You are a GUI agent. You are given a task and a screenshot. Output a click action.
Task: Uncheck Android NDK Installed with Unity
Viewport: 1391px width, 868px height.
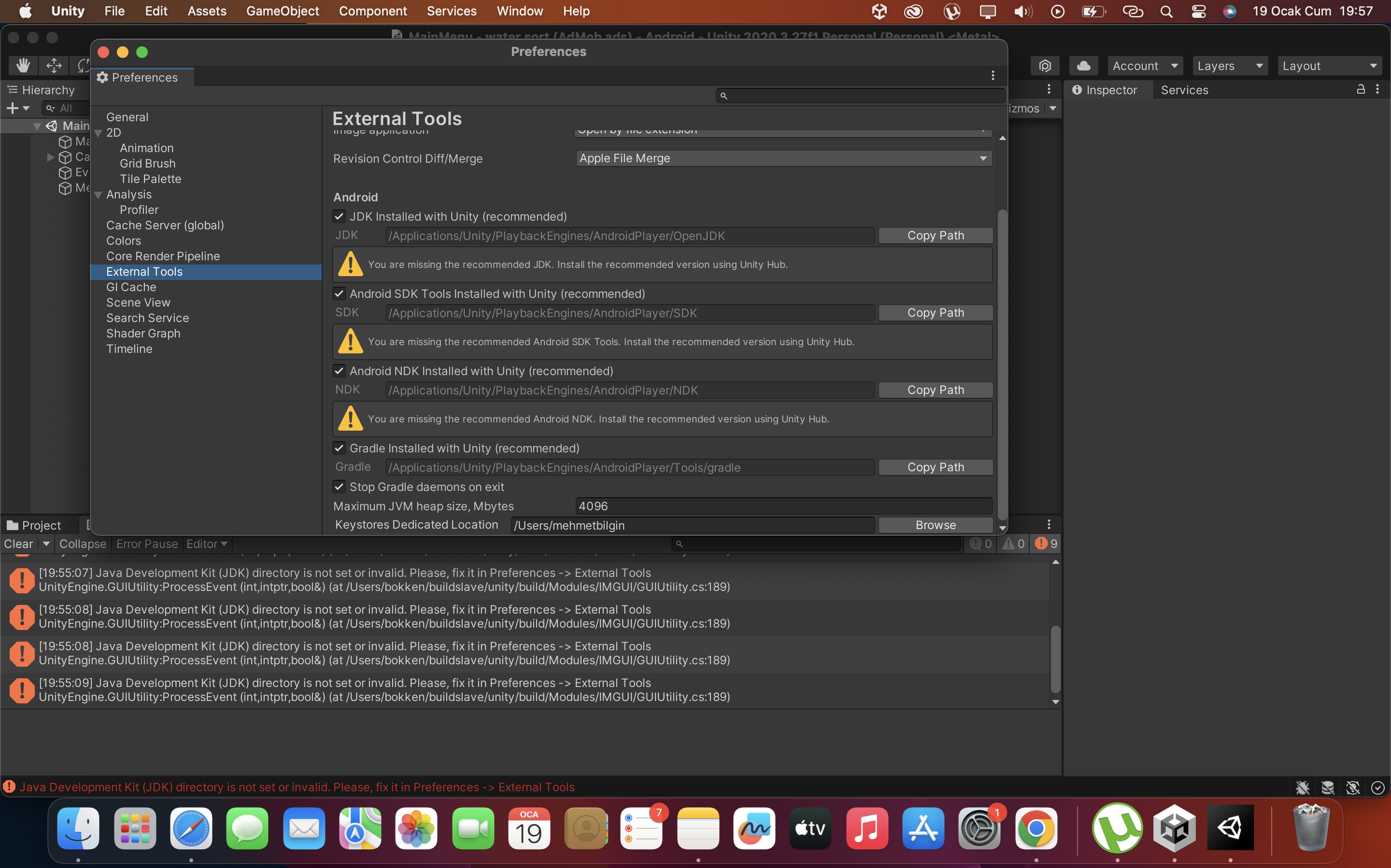tap(339, 371)
